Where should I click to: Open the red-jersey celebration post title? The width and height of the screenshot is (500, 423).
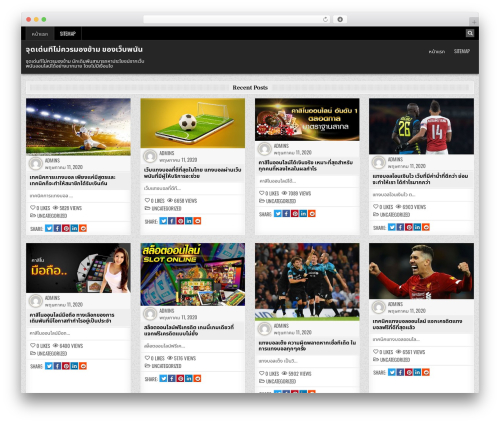tap(417, 324)
